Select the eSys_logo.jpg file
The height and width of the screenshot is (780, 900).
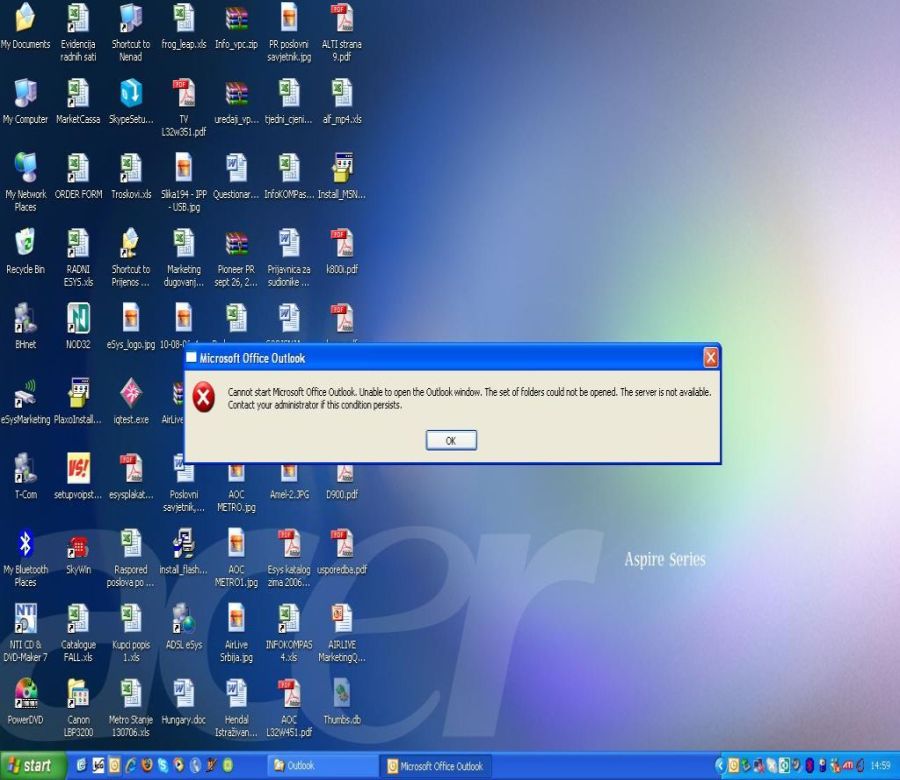click(131, 326)
